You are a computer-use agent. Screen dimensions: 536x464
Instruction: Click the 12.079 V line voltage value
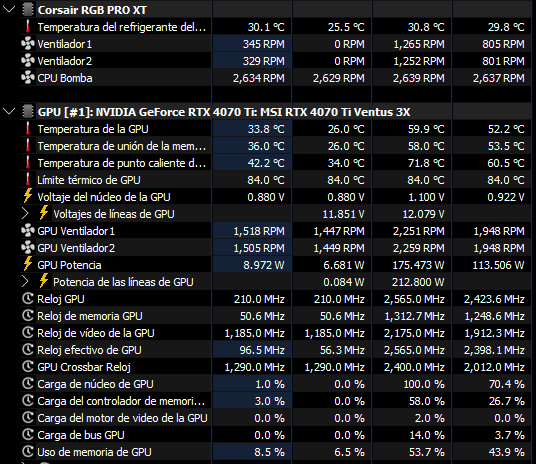point(424,214)
